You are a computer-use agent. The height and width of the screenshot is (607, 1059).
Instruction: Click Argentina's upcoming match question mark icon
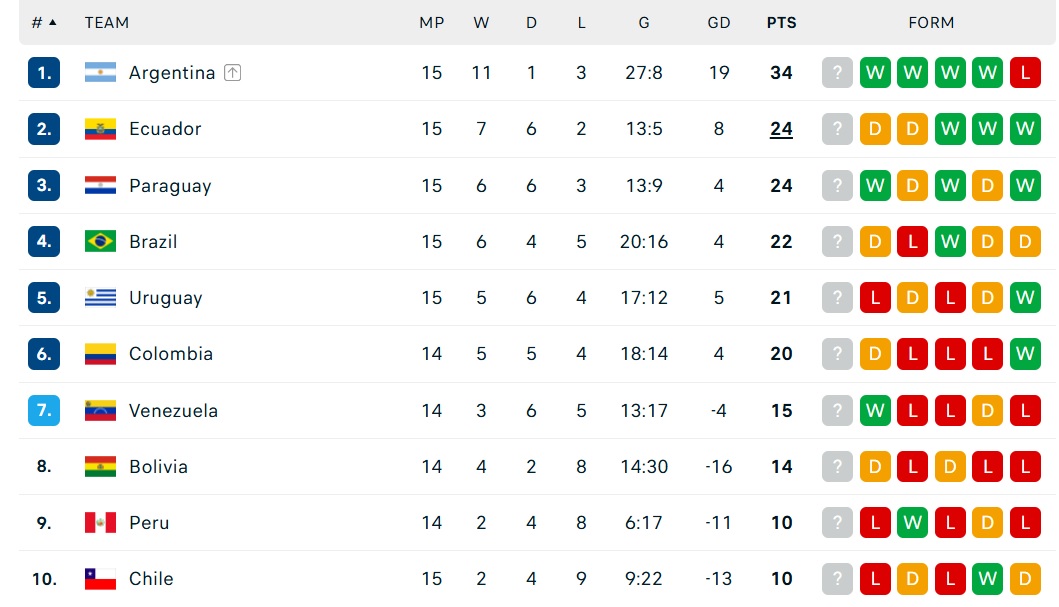pyautogui.click(x=837, y=72)
